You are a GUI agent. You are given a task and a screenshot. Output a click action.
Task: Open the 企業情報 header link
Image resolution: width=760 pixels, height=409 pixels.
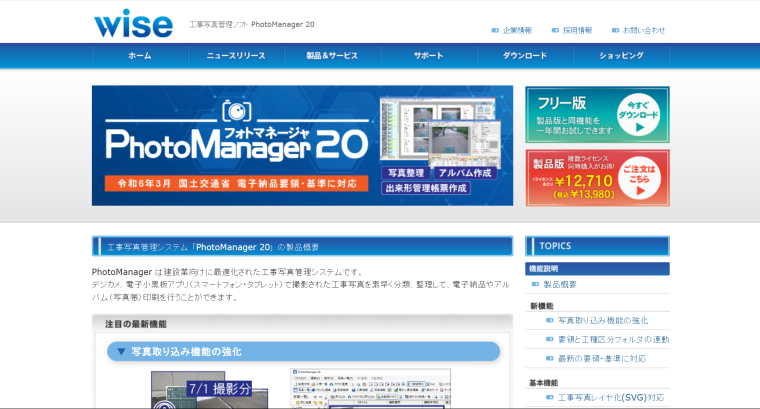[516, 30]
